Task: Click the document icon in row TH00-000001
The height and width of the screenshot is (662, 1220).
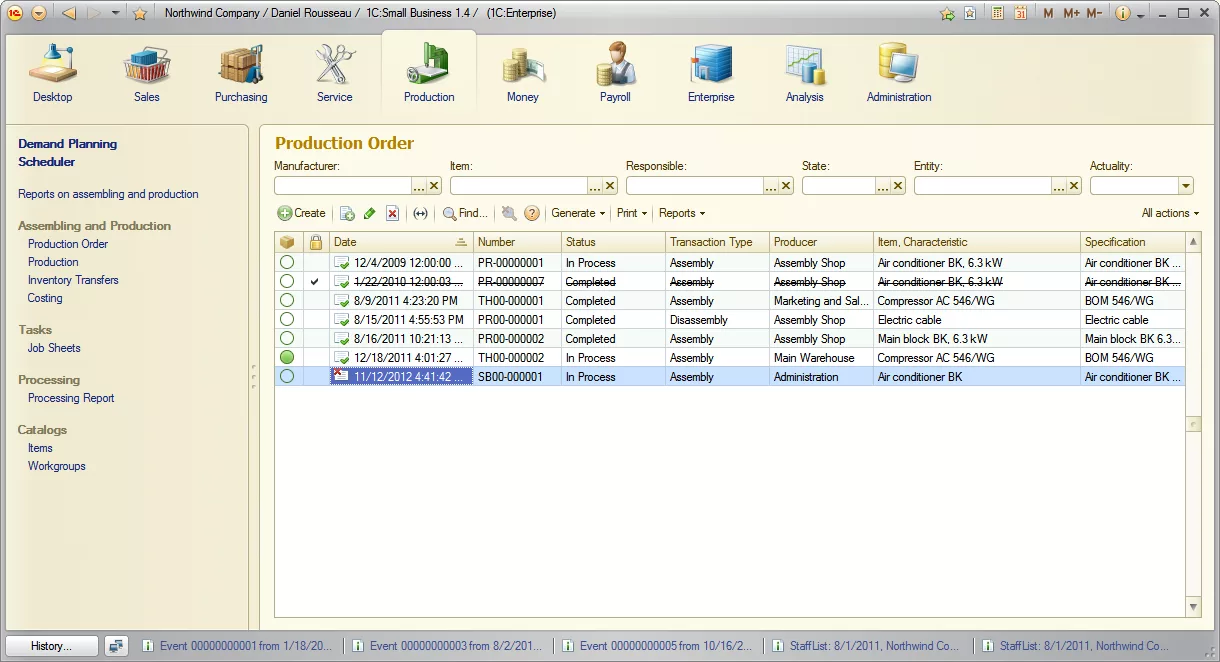Action: click(x=342, y=301)
